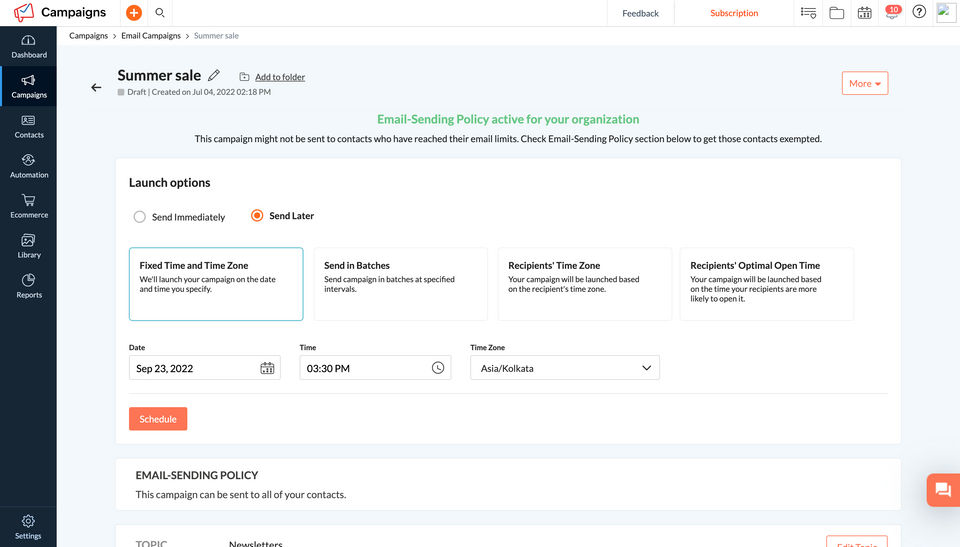This screenshot has width=960, height=547.
Task: Select the Send Immediately radio option
Action: click(x=140, y=216)
